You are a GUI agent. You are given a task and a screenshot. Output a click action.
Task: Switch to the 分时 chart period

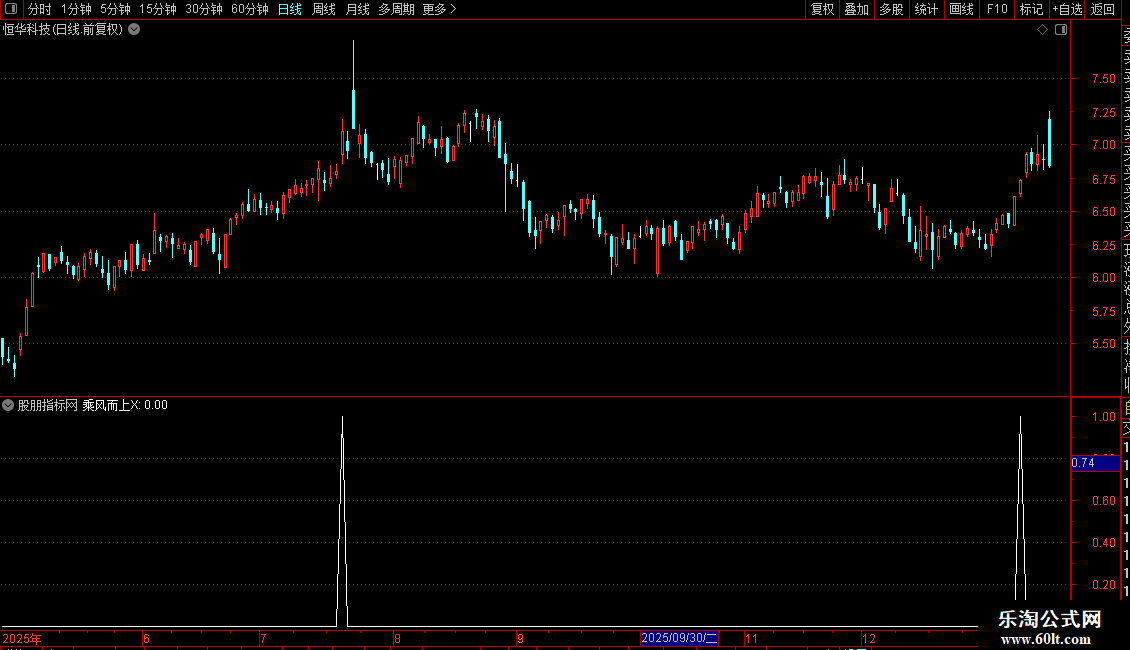pos(40,9)
